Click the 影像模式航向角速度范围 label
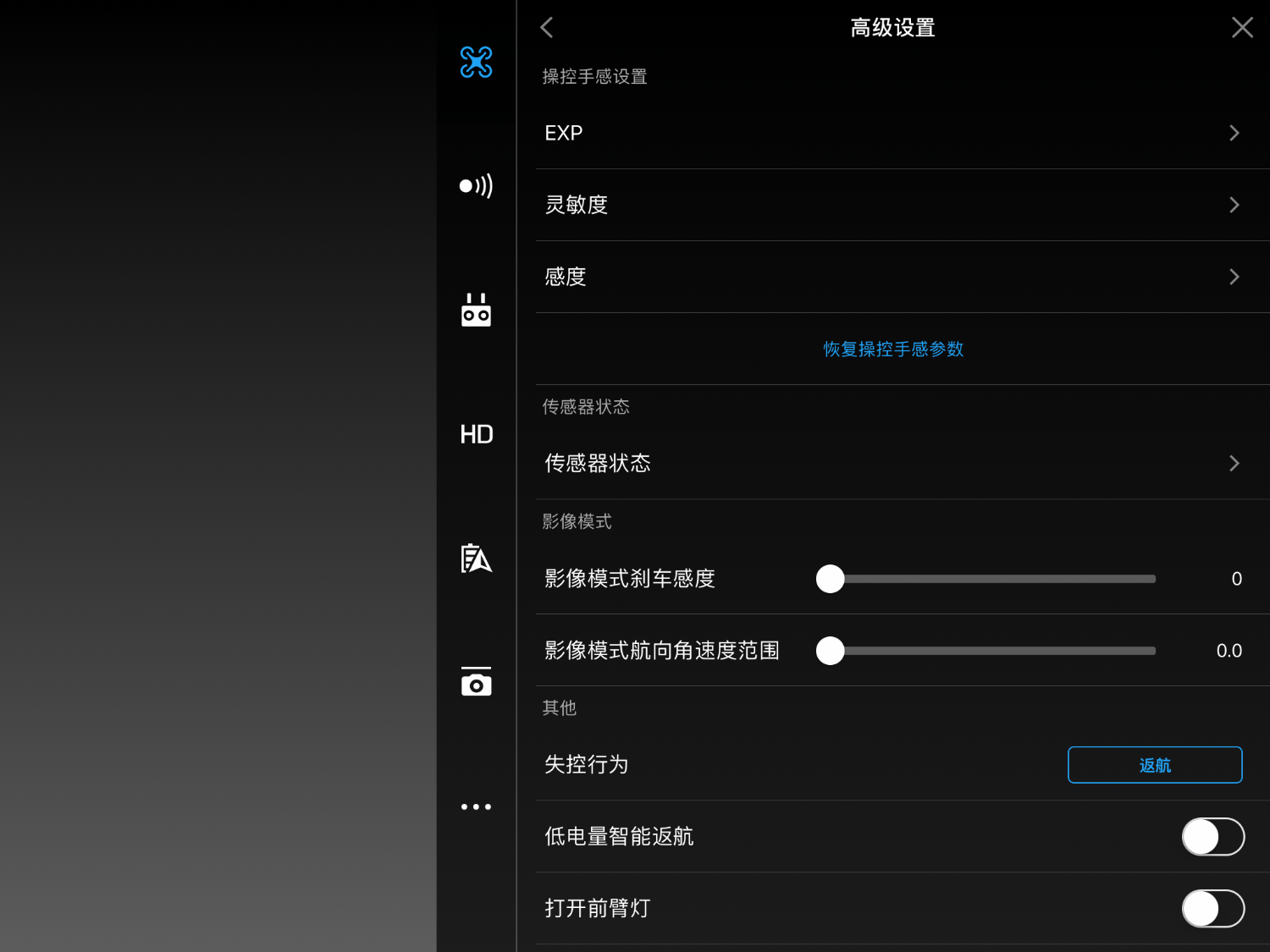 (662, 651)
